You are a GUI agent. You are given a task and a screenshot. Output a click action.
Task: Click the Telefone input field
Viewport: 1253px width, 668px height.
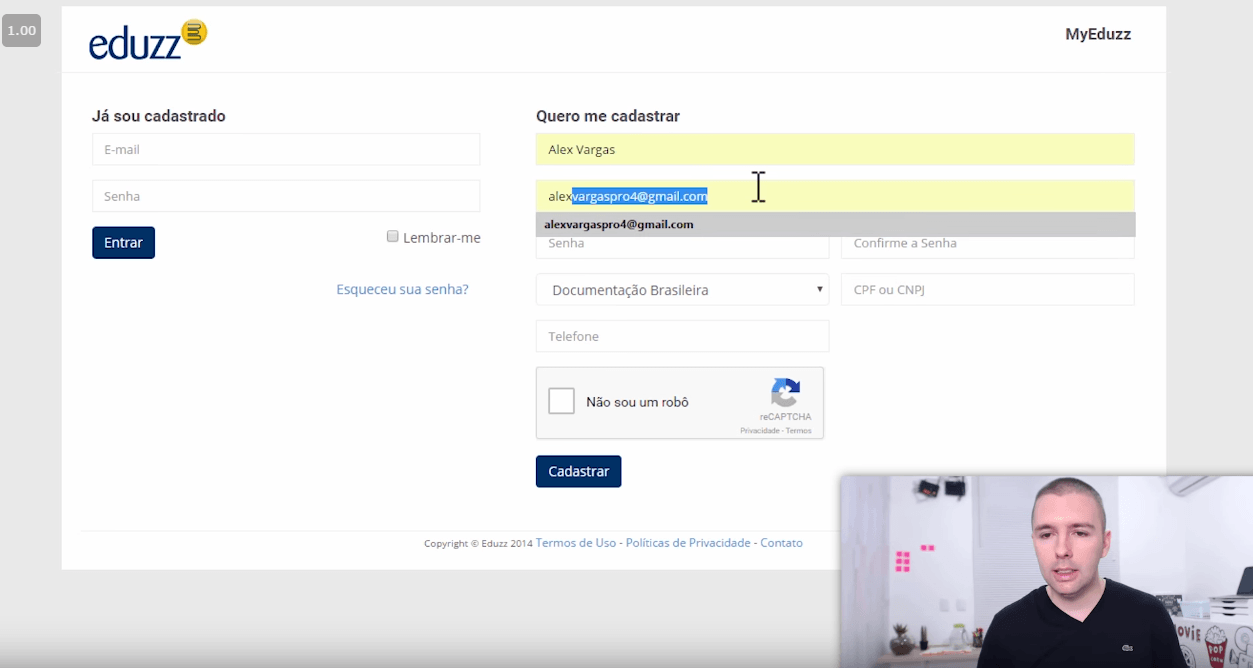click(x=682, y=336)
